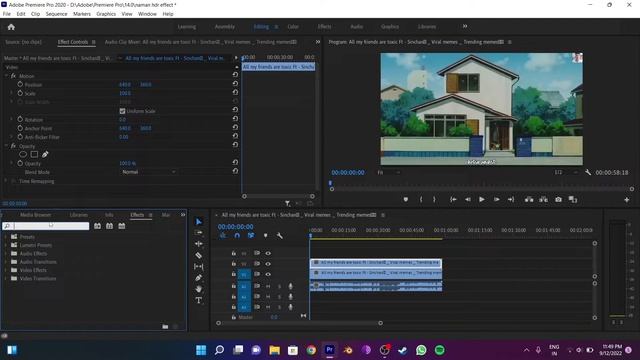Viewport: 640px width, 360px height.
Task: Switch to the Color workspace tab
Action: click(293, 27)
